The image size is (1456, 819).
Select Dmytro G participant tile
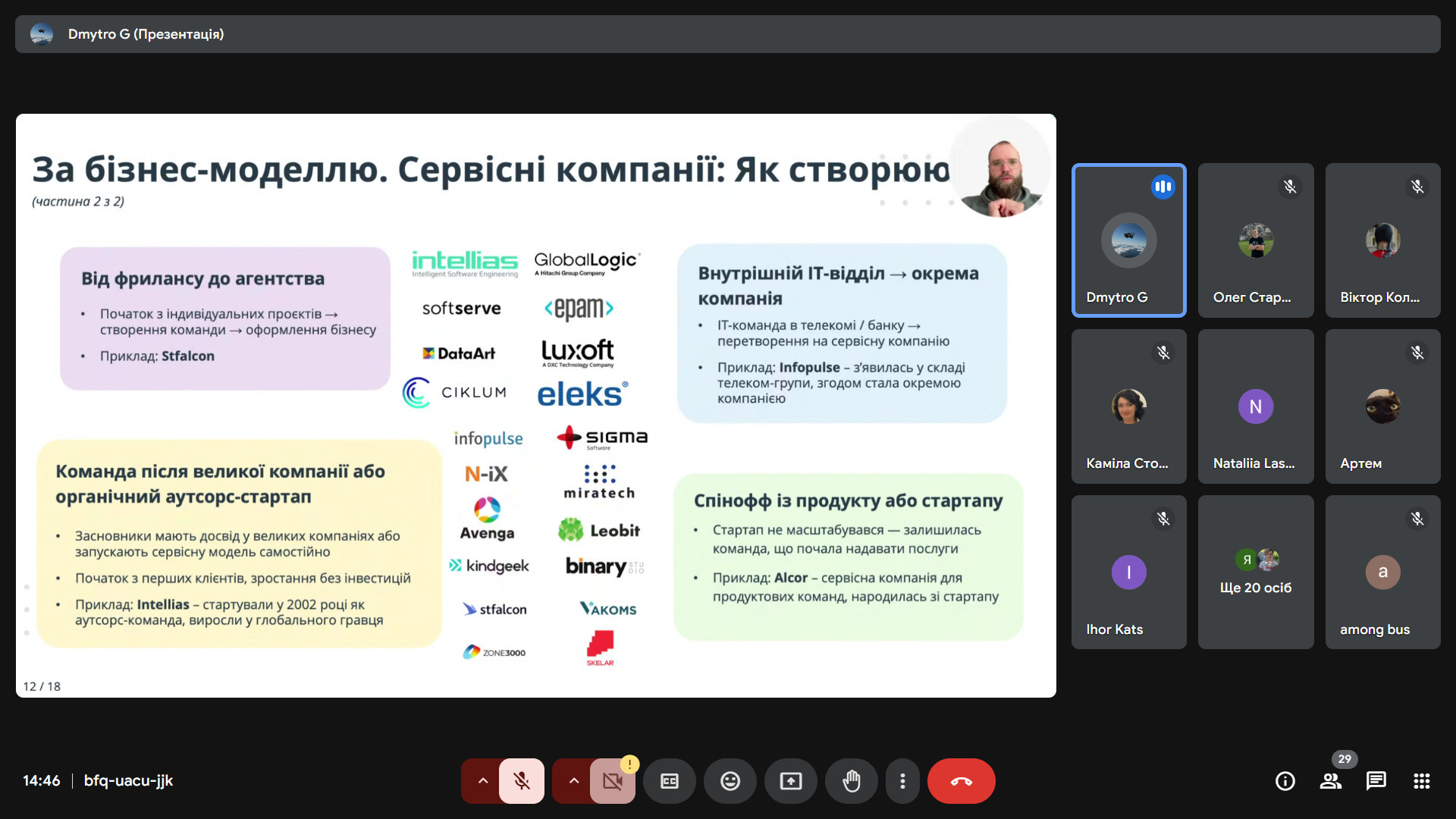click(x=1129, y=240)
